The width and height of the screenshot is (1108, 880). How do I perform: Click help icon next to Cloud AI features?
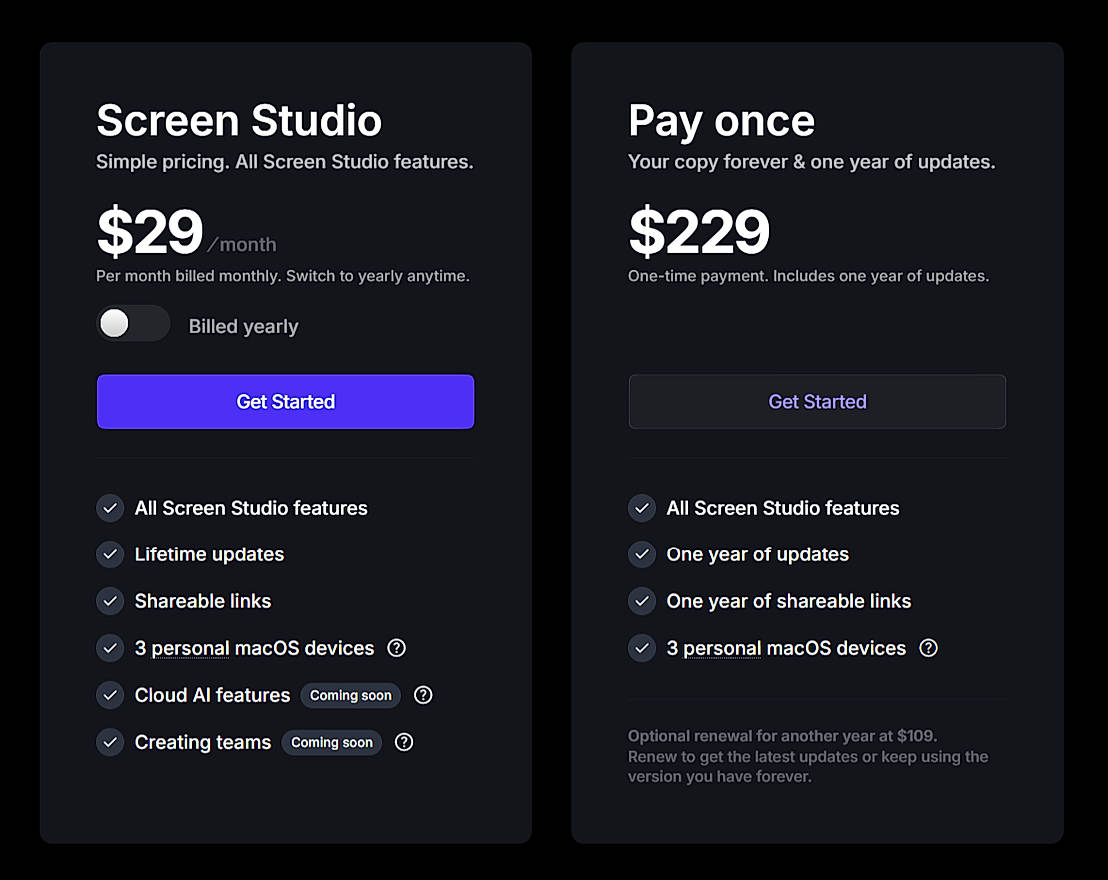(x=423, y=695)
